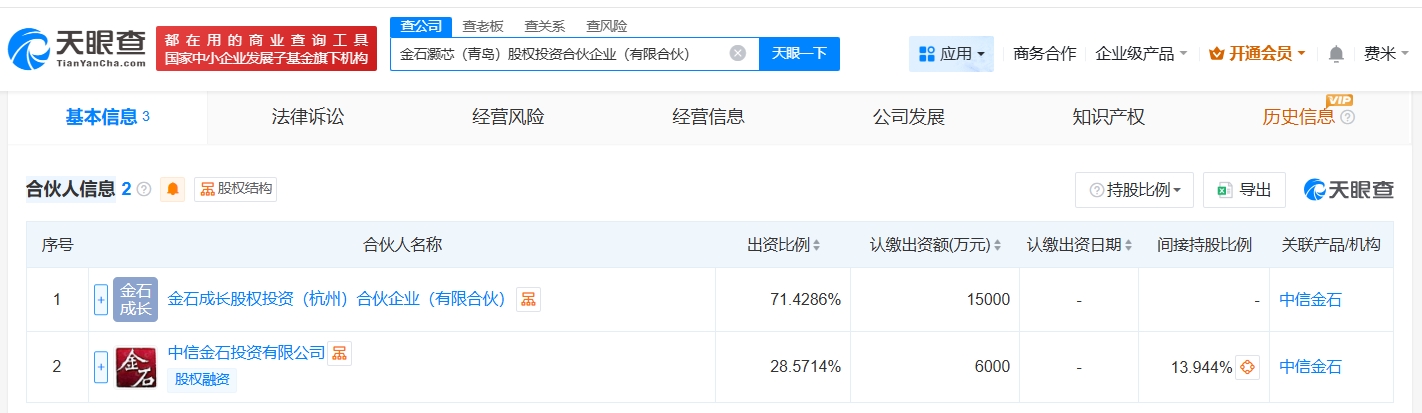Open the 持股比例 dropdown
The height and width of the screenshot is (413, 1422).
[1134, 190]
